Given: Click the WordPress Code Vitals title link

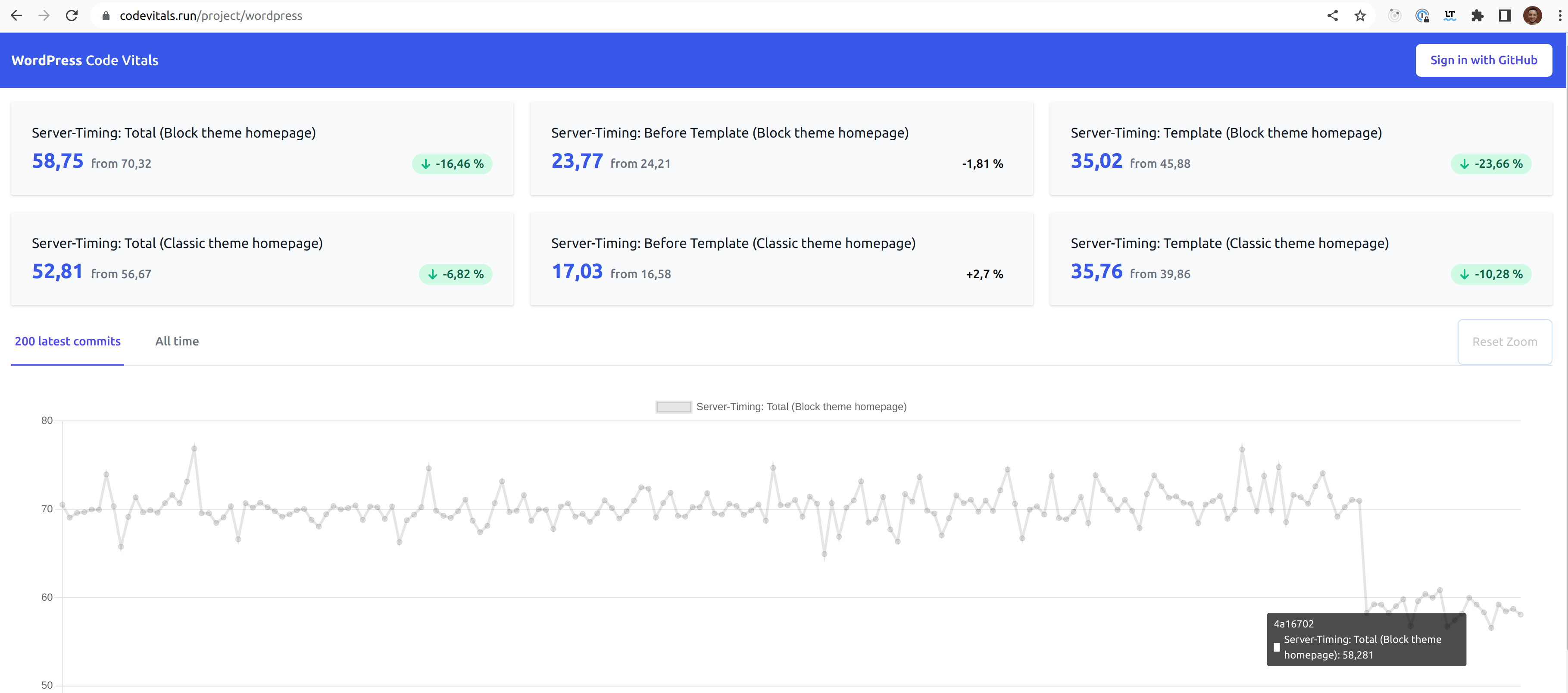Looking at the screenshot, I should 84,60.
